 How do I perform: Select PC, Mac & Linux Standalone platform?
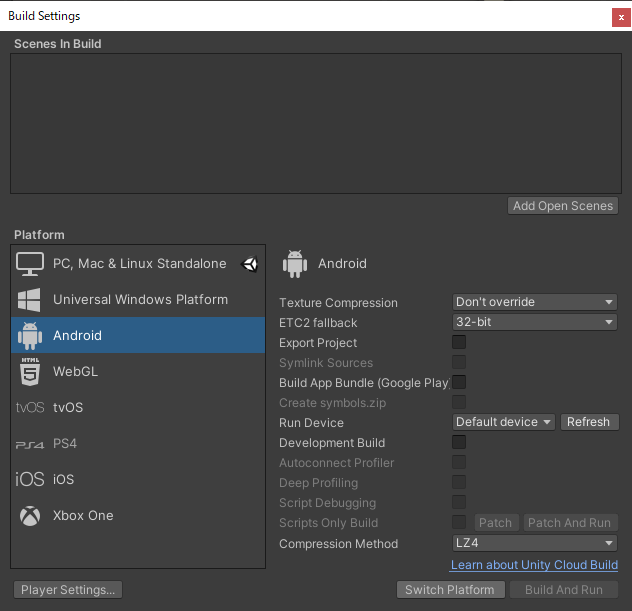pyautogui.click(x=138, y=264)
